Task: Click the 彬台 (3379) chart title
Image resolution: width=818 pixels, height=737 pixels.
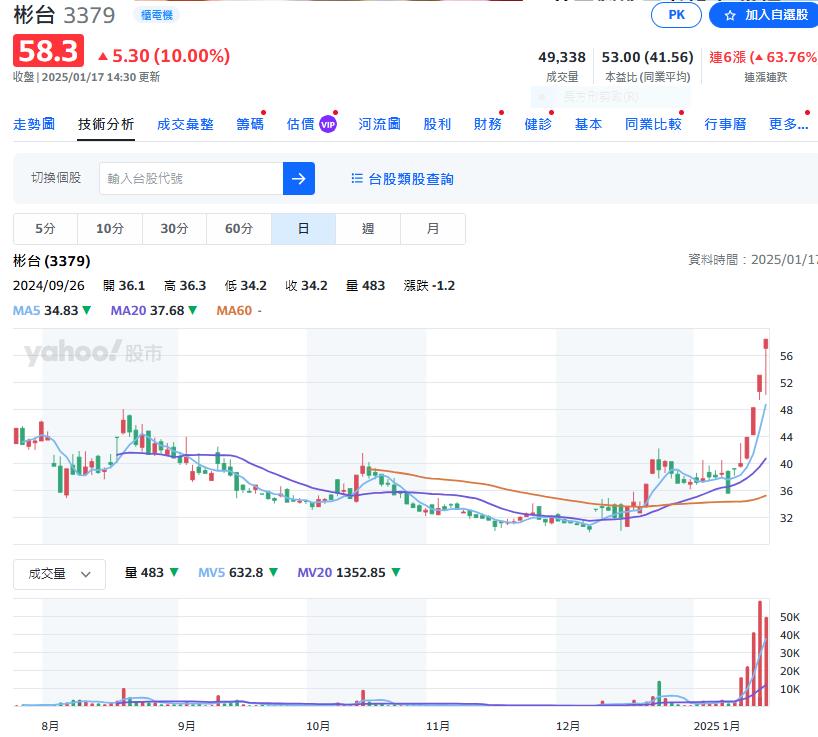Action: click(52, 261)
